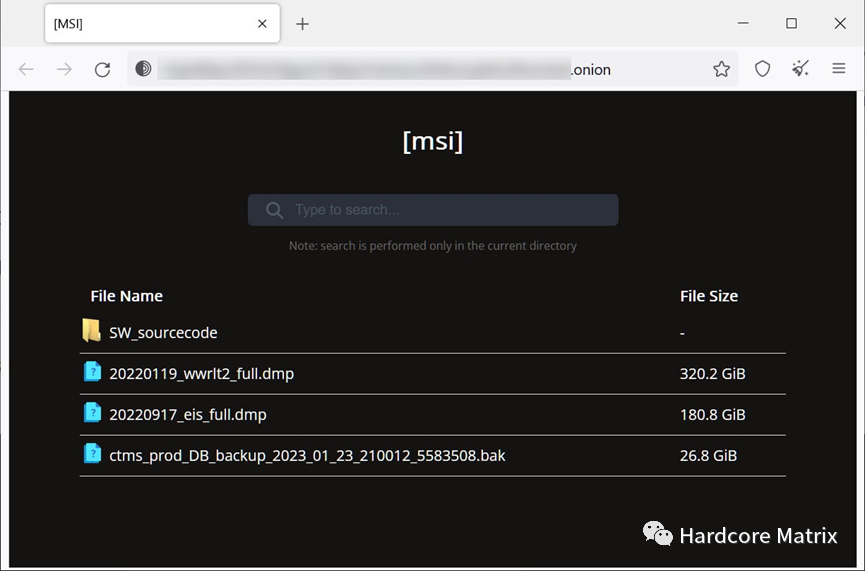This screenshot has width=865, height=571.
Task: Click the file icon of ctms_prod_DB_backup
Action: (92, 453)
